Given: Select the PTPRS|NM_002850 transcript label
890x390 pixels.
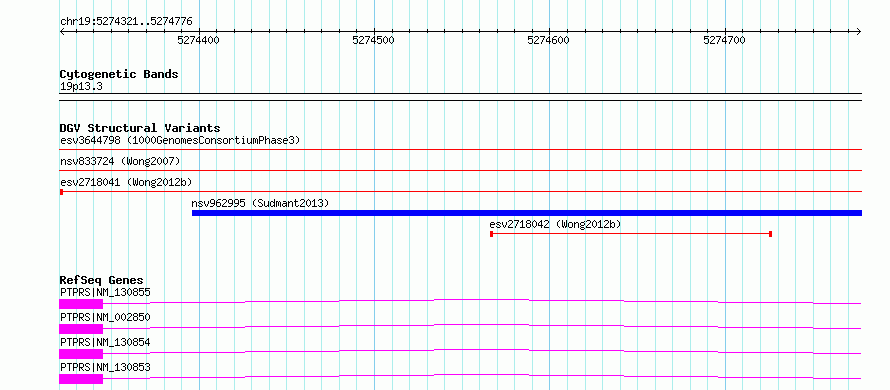Looking at the screenshot, I should click(105, 317).
